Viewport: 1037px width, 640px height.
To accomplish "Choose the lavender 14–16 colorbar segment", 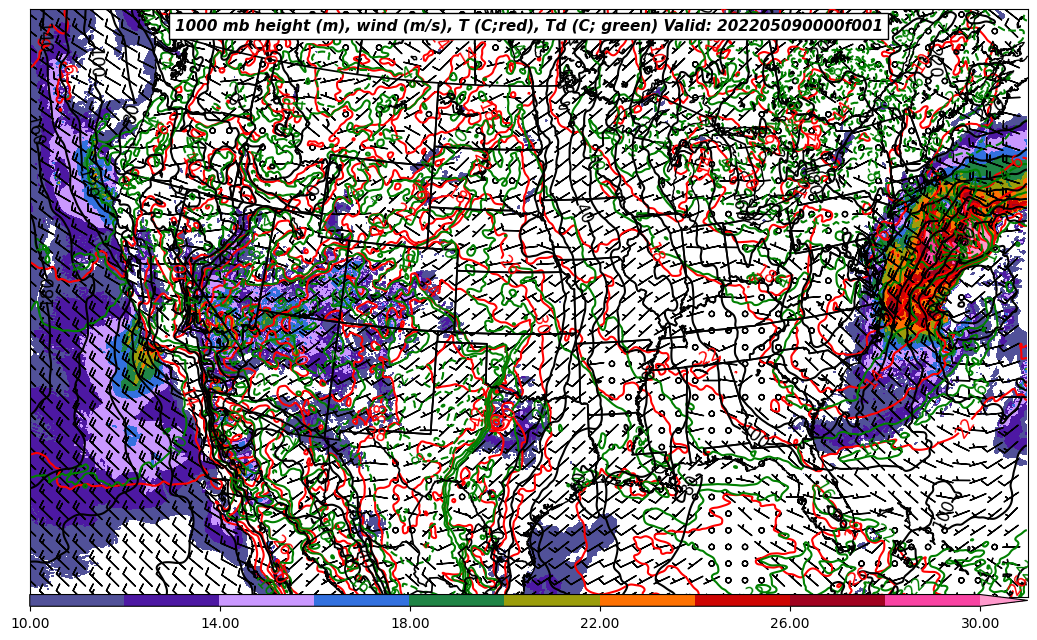I will tap(267, 601).
